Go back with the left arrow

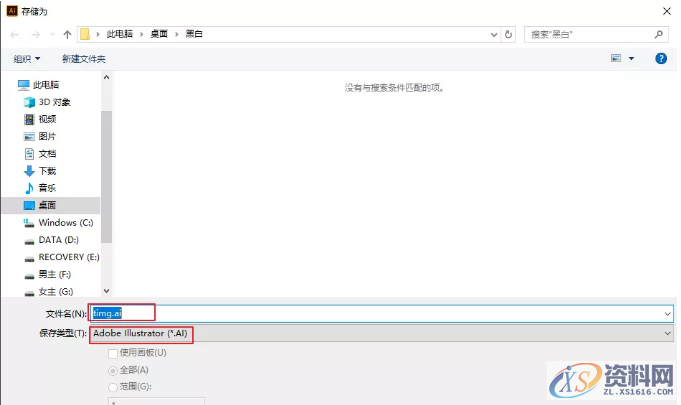point(15,34)
